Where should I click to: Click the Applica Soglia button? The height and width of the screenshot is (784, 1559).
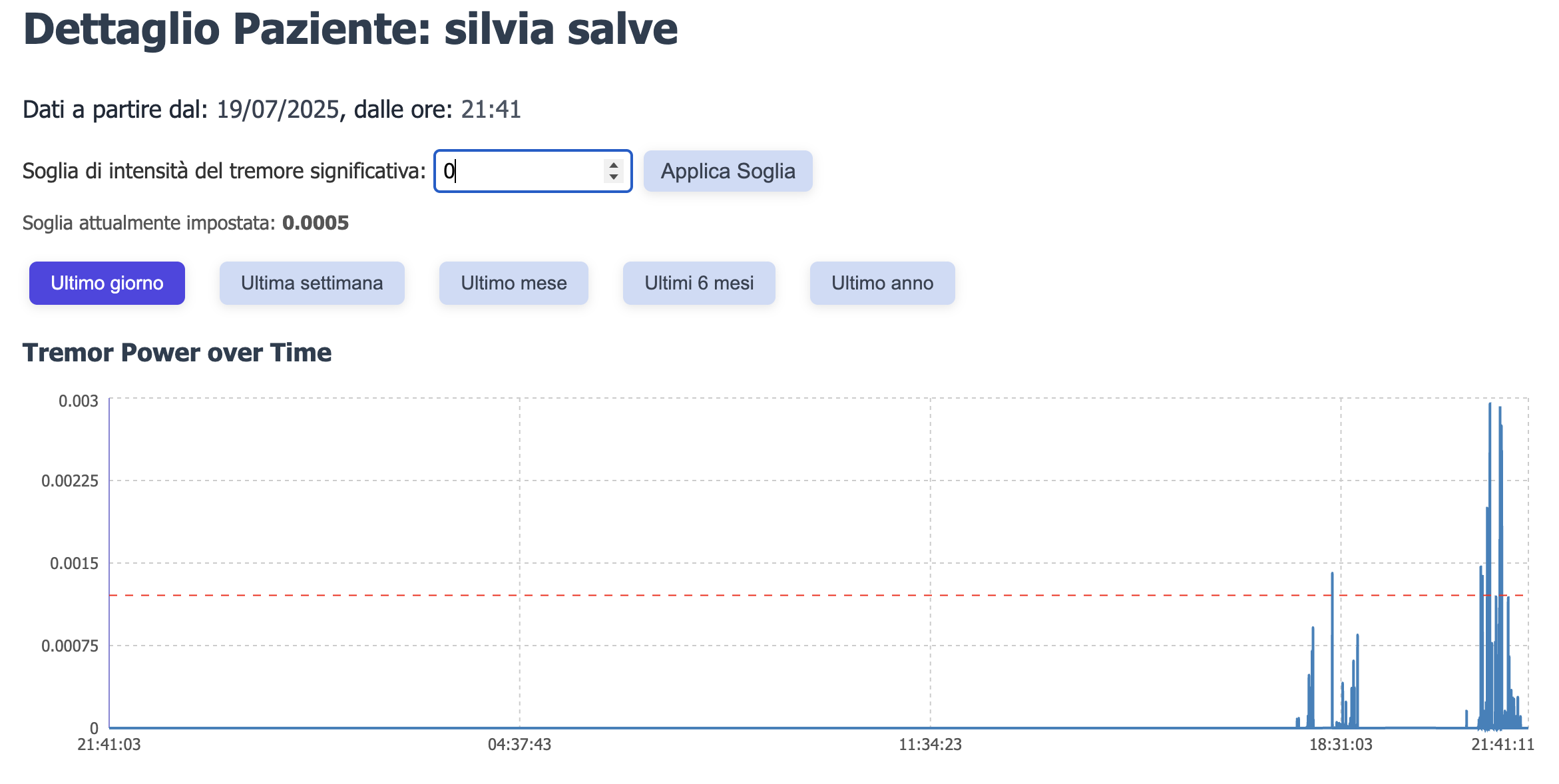coord(728,171)
